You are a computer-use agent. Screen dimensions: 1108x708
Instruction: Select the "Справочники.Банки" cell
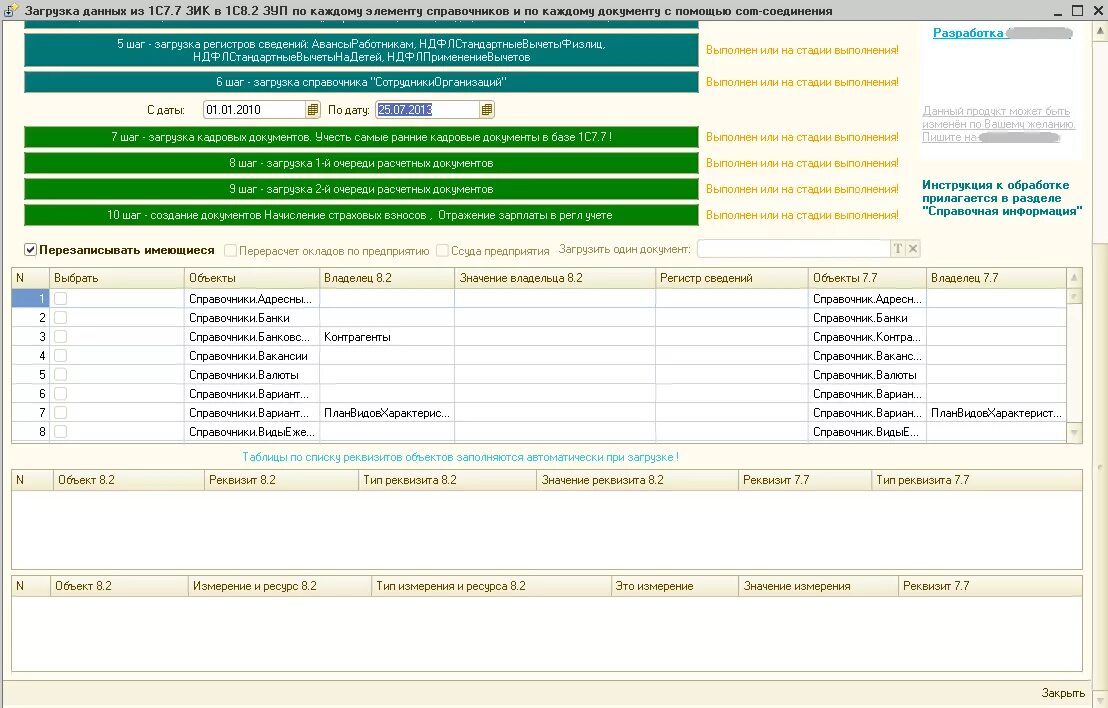pyautogui.click(x=252, y=318)
